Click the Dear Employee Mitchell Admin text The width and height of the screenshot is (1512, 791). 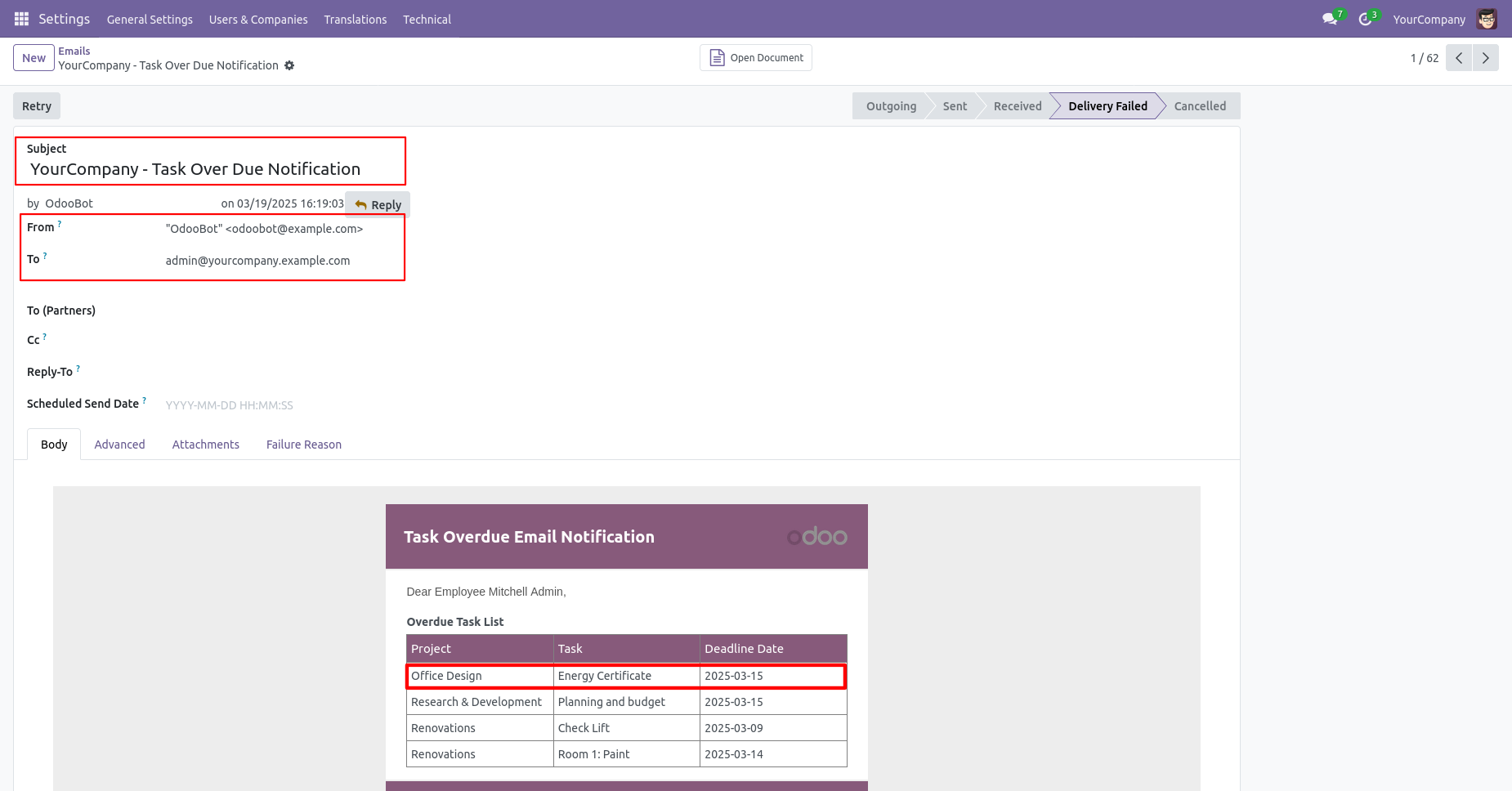point(486,592)
